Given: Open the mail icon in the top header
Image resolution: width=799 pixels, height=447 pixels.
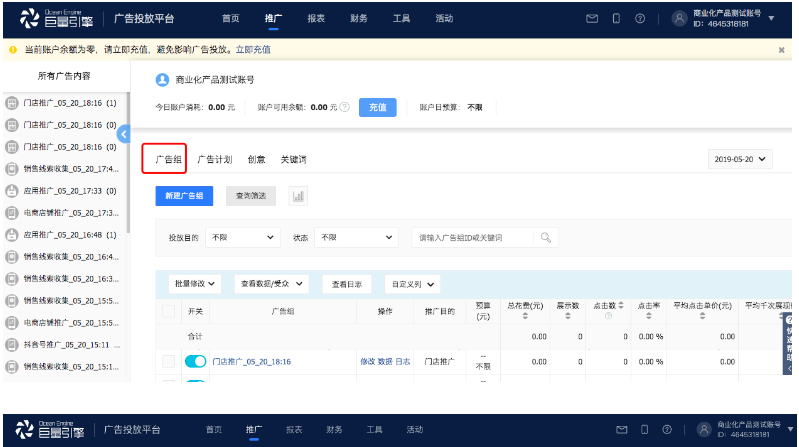Looking at the screenshot, I should pos(592,19).
